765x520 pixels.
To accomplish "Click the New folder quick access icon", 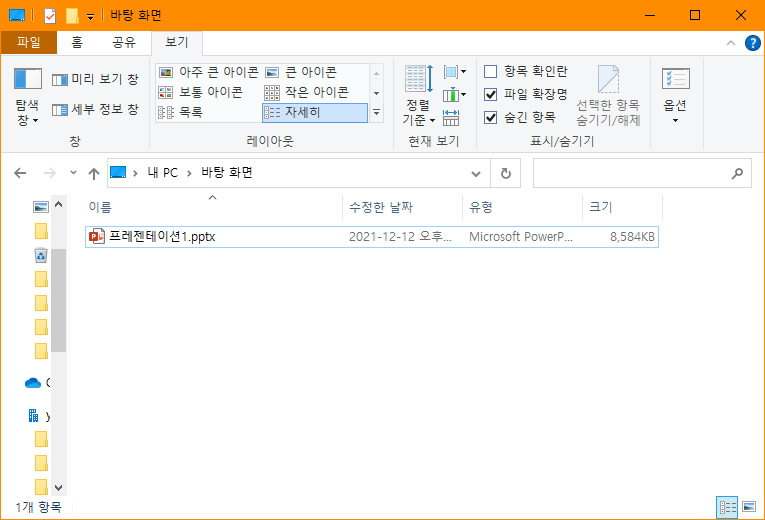I will click(72, 16).
